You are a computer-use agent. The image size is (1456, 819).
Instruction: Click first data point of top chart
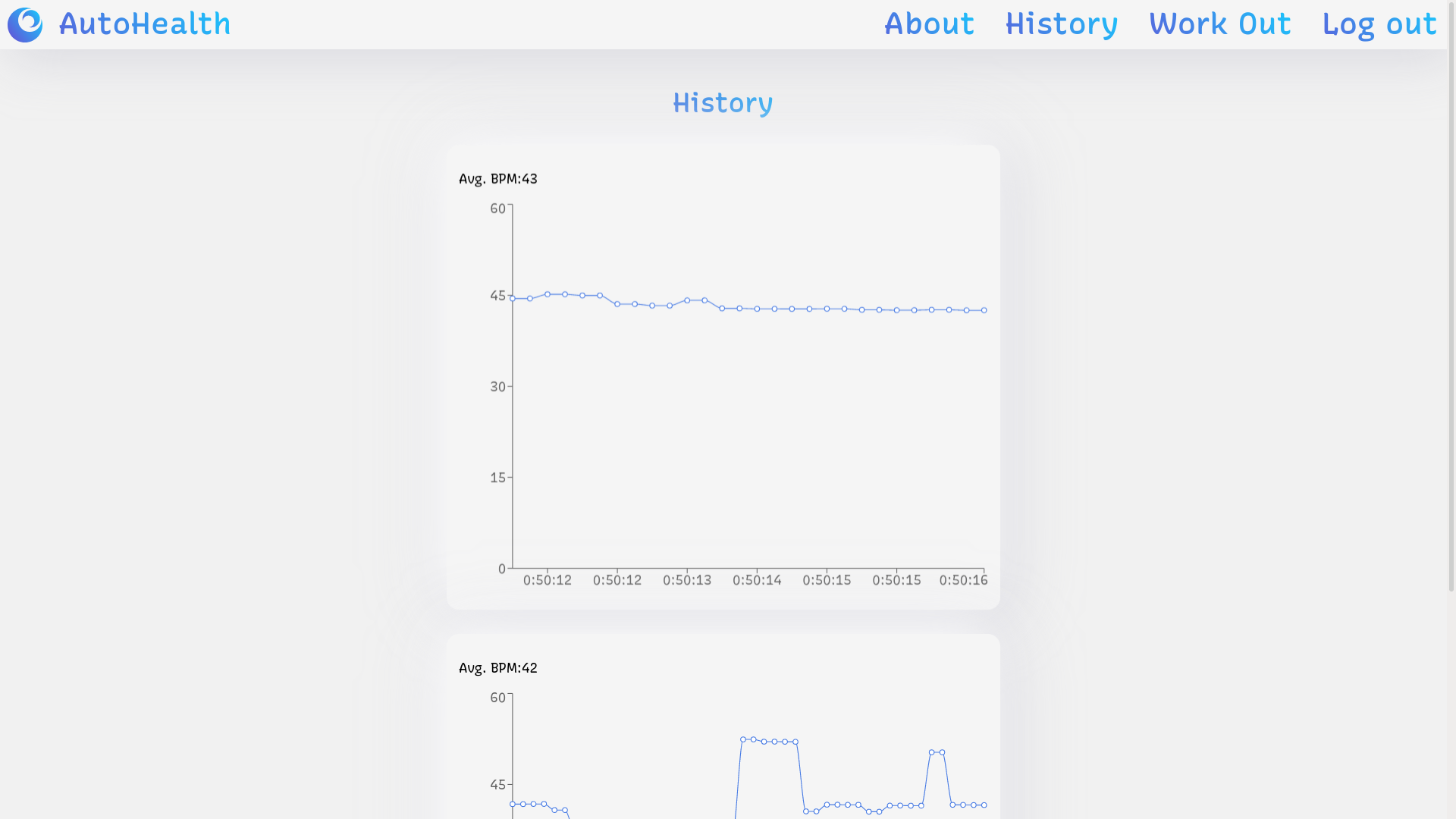[513, 299]
